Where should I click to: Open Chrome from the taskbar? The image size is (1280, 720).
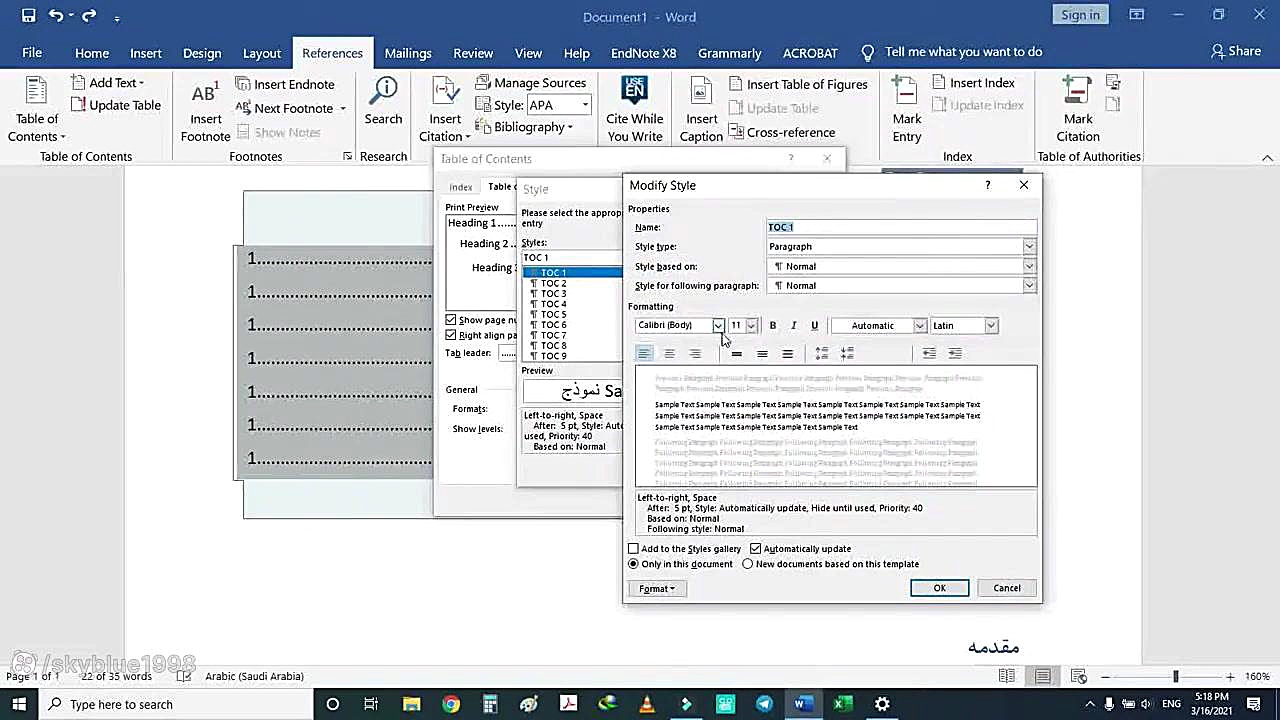tap(451, 704)
